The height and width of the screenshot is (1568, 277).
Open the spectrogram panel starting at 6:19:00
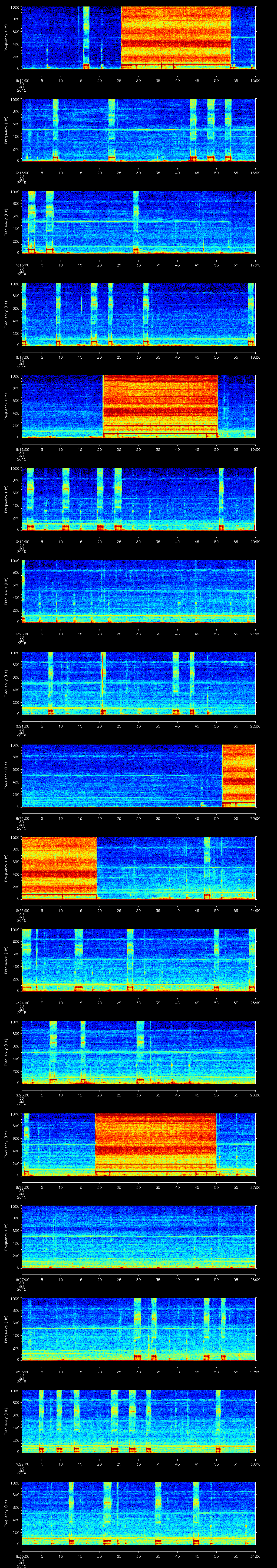coord(138,499)
